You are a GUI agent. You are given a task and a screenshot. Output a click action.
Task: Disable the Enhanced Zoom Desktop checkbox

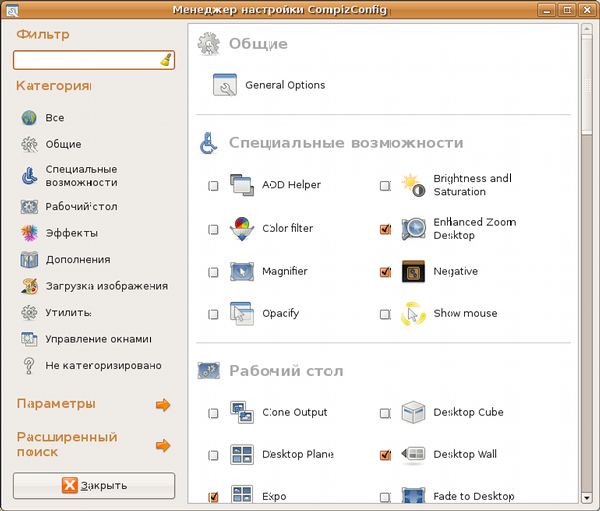(x=385, y=229)
